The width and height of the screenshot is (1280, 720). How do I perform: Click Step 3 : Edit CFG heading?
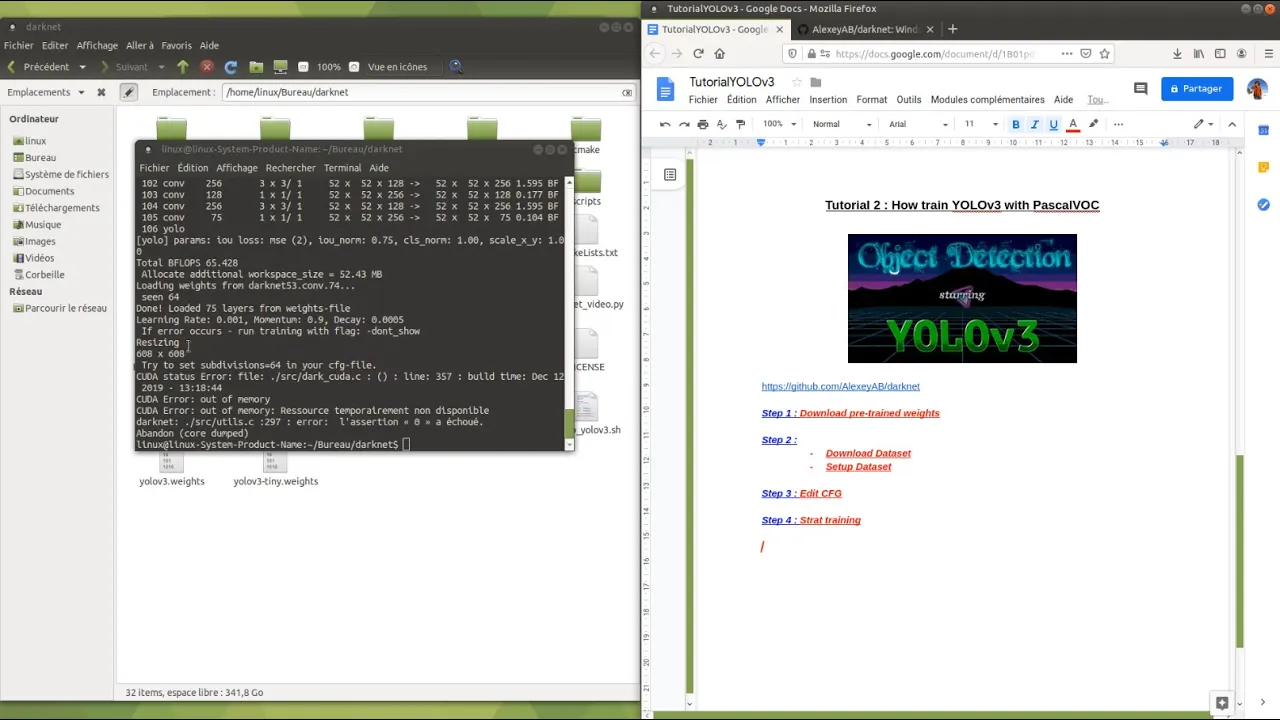pyautogui.click(x=801, y=493)
